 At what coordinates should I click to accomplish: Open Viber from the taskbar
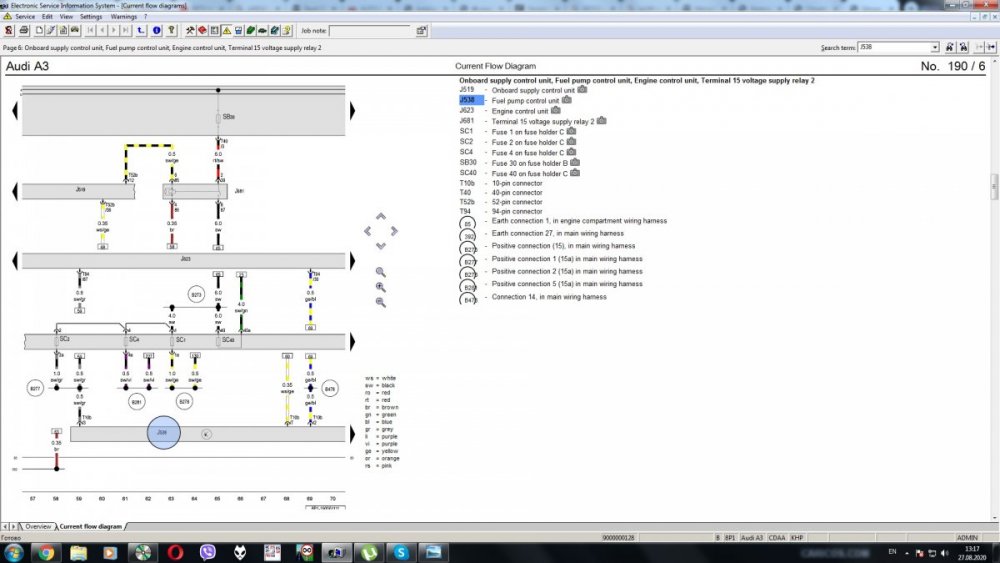coord(207,552)
